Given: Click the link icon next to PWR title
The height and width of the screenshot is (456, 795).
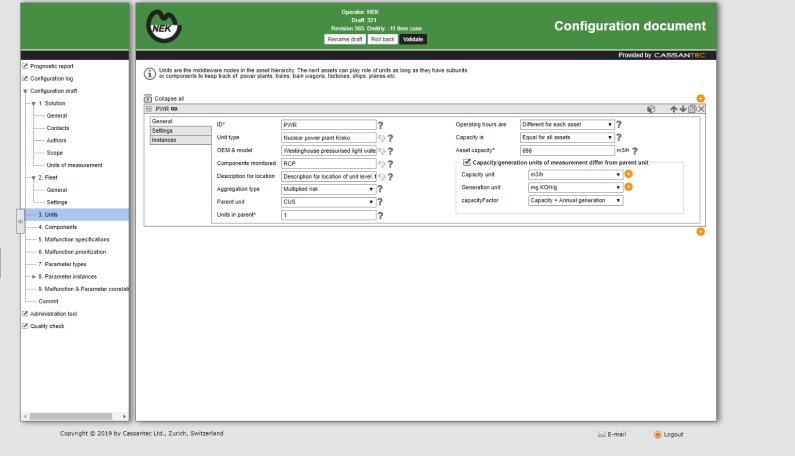Looking at the screenshot, I should [174, 109].
